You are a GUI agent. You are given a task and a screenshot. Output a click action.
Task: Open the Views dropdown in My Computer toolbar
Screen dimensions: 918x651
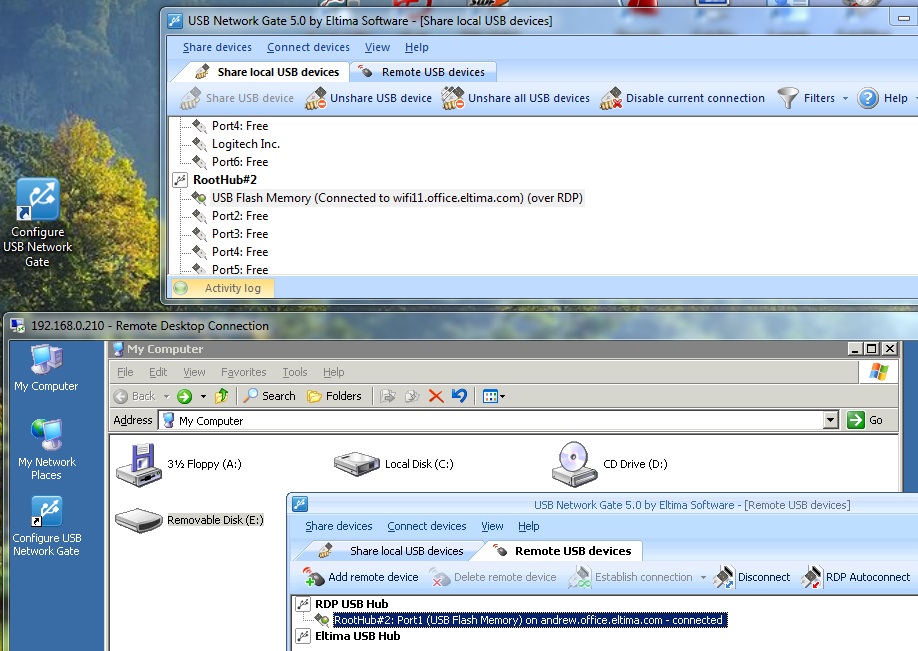(494, 395)
